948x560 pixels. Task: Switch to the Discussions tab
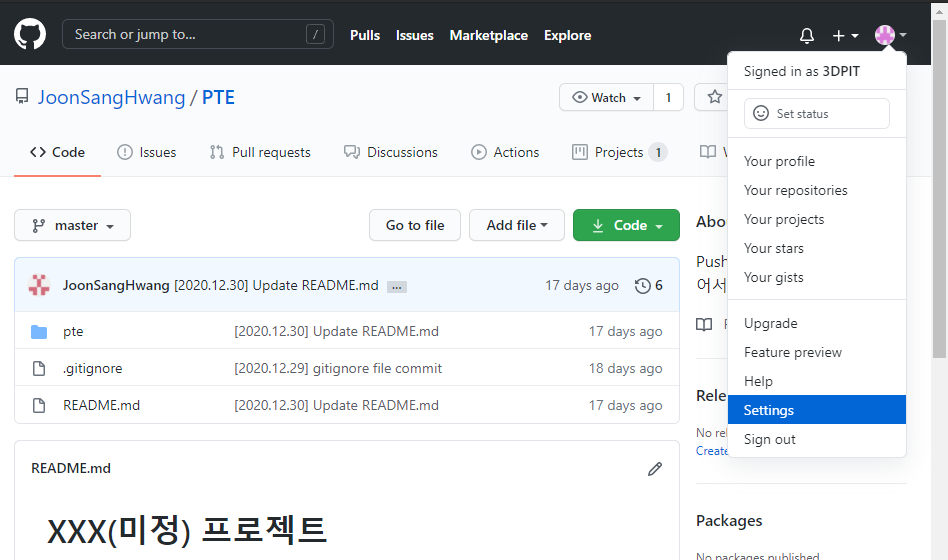(x=391, y=152)
